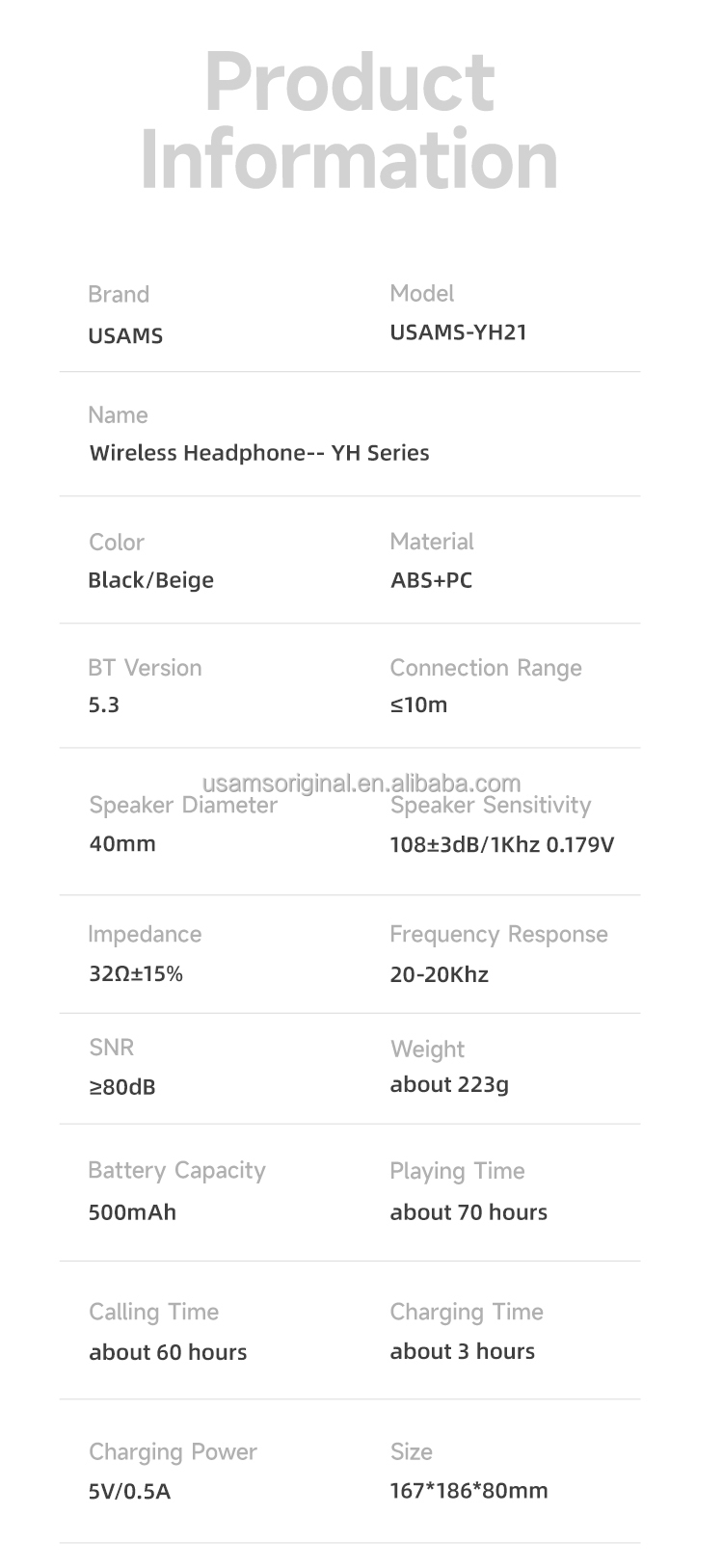
Task: Click the 32Ω±15% impedance value
Action: 136,973
